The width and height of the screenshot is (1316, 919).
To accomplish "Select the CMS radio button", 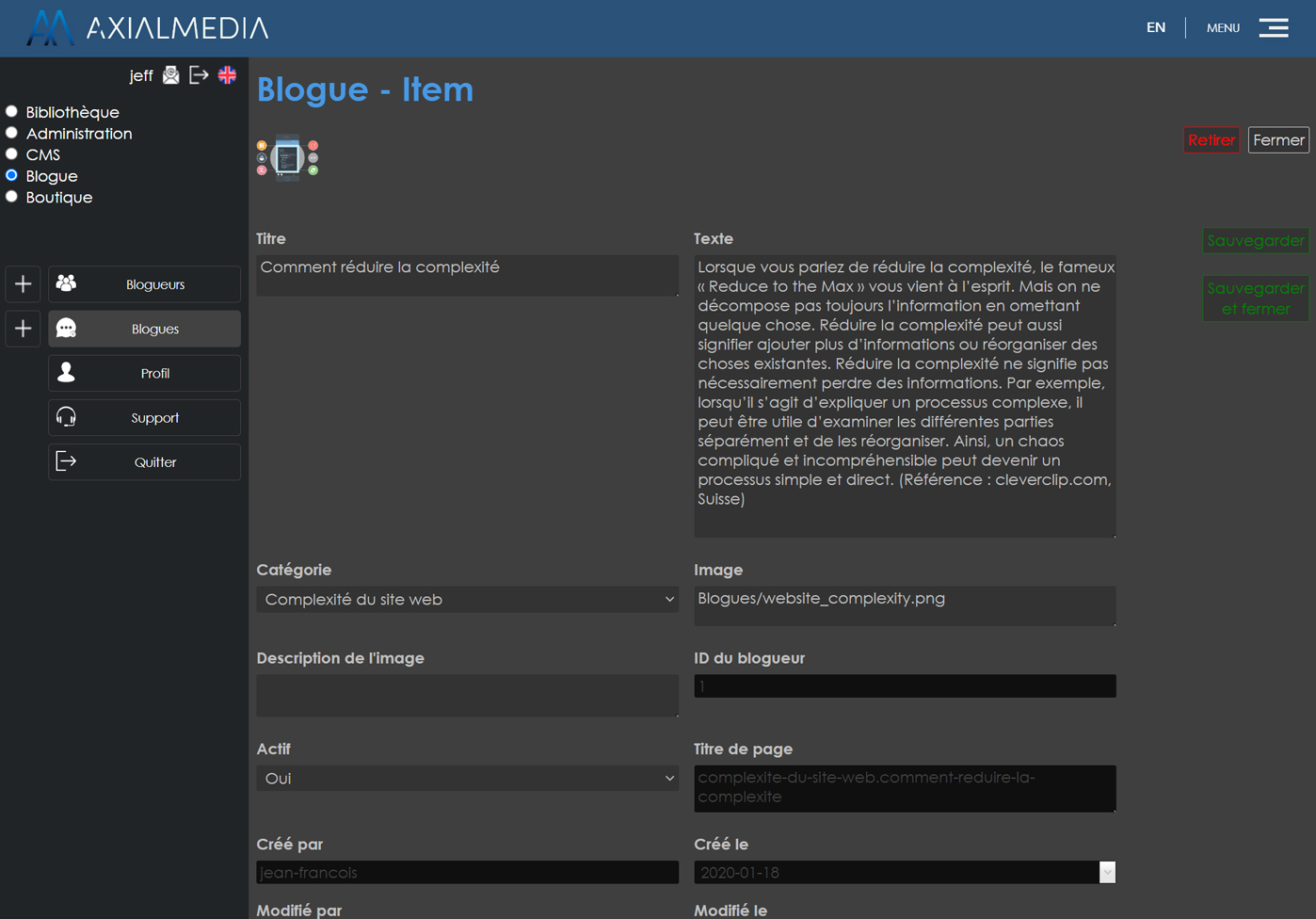I will coord(12,154).
